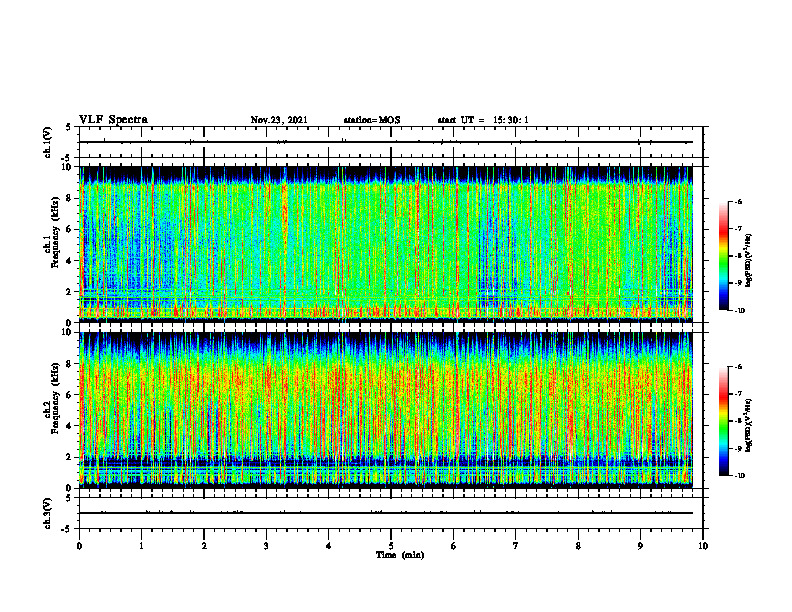Click time axis tick label "7"
This screenshot has height=612, width=792.
(x=516, y=546)
